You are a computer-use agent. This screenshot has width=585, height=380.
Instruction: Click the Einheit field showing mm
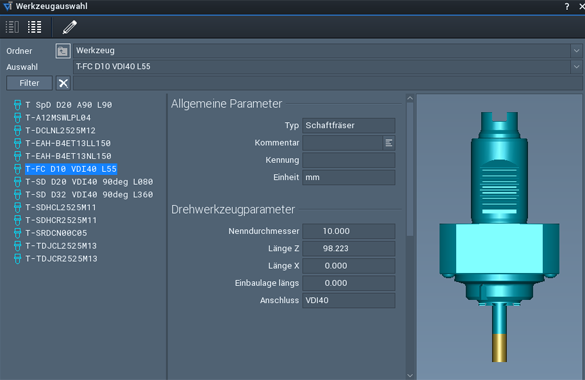tap(348, 178)
